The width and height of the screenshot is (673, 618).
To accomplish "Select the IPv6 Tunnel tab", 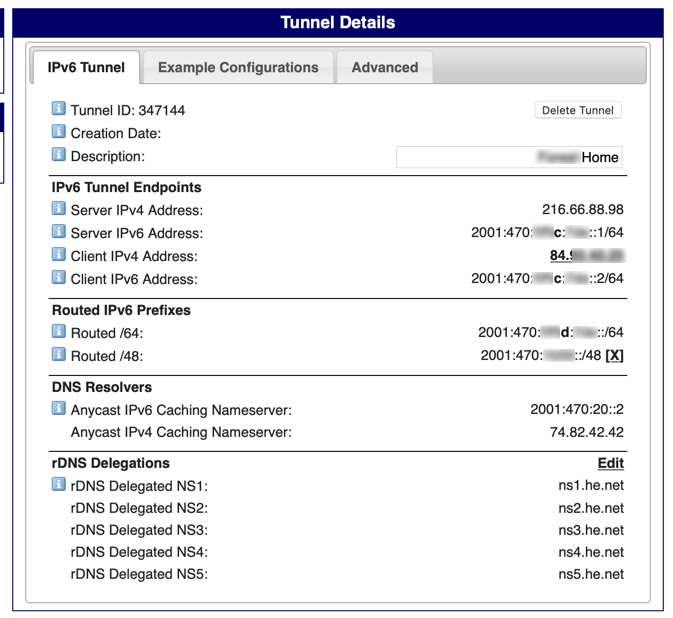I will pos(86,68).
